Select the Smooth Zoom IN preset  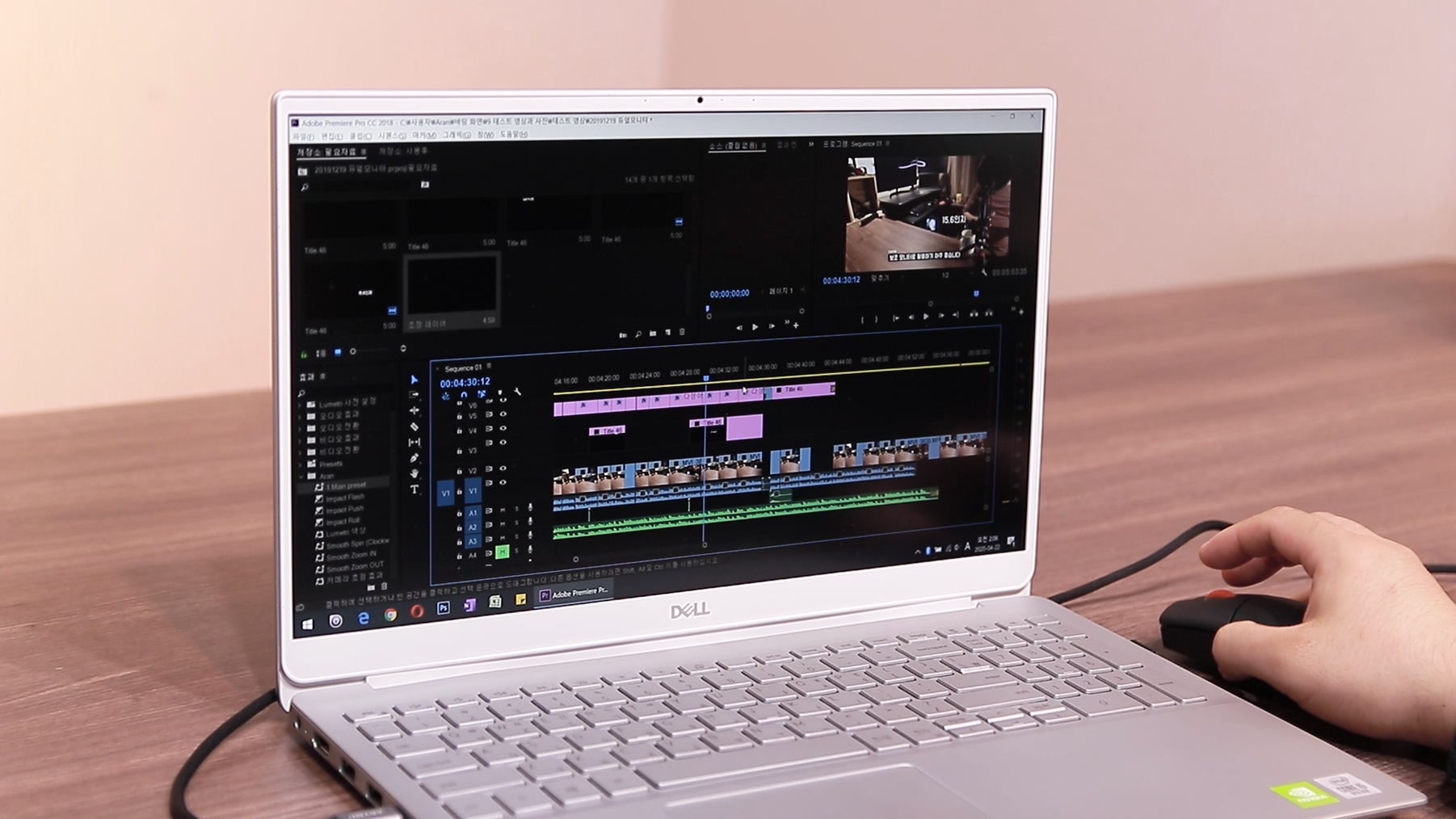pyautogui.click(x=351, y=556)
